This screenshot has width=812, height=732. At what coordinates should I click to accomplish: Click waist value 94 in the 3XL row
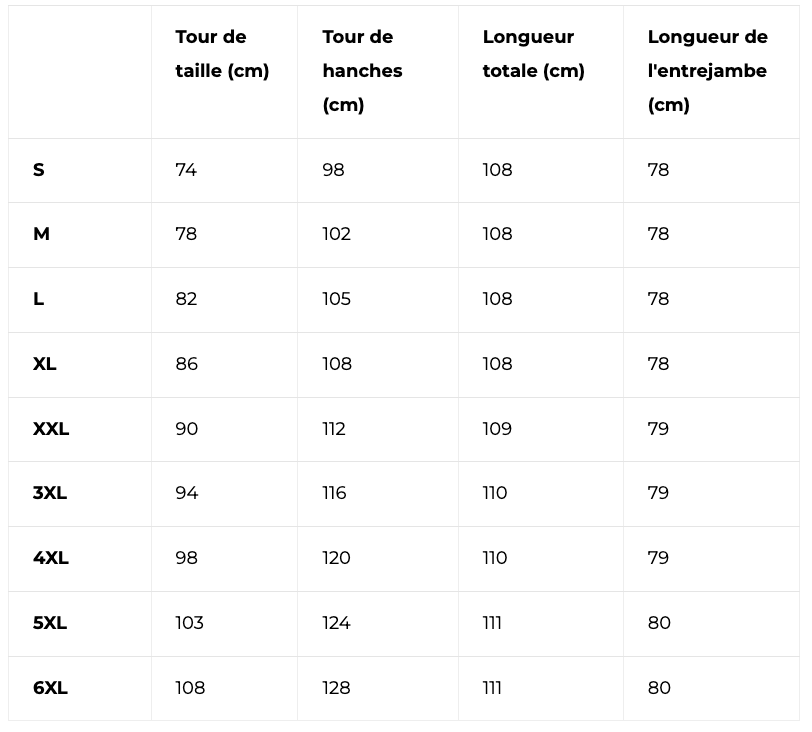click(187, 493)
